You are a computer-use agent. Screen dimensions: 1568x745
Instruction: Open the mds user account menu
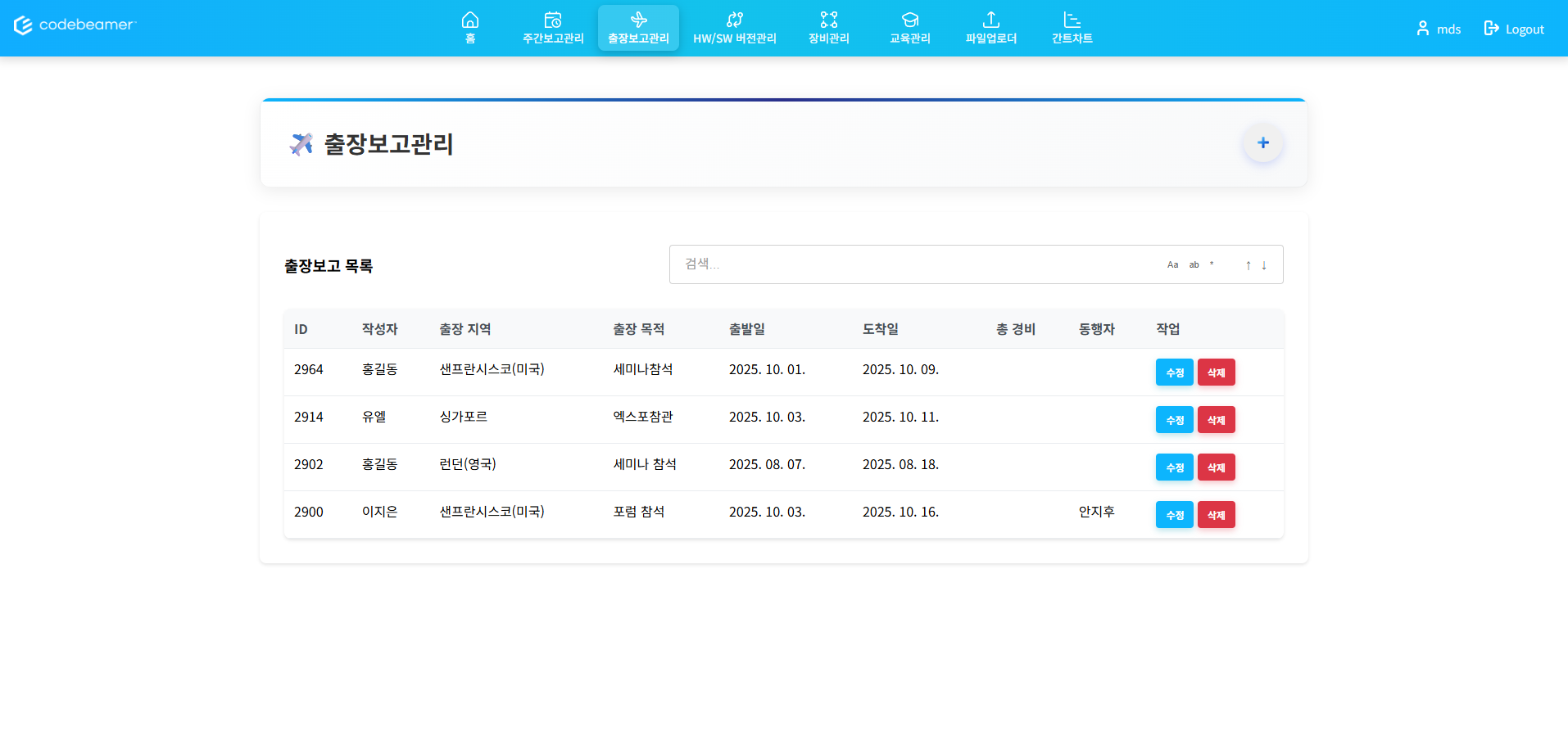point(1438,28)
